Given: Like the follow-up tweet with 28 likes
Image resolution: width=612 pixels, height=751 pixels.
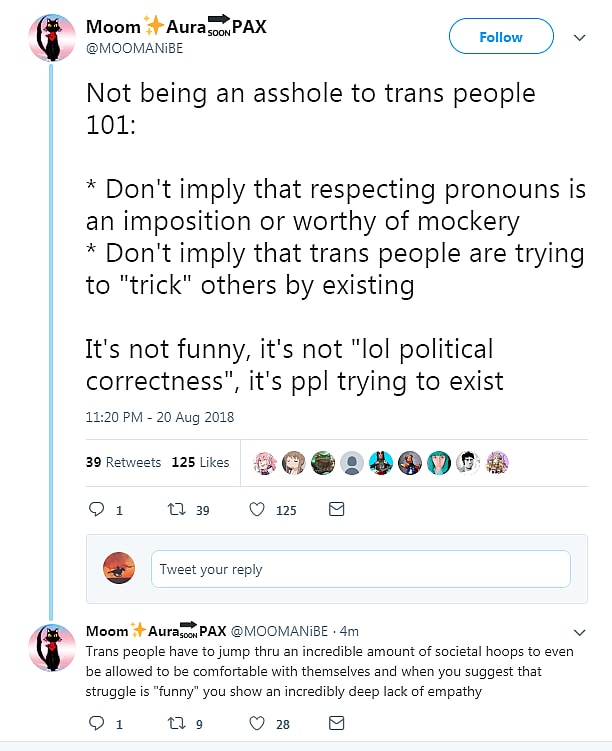Looking at the screenshot, I should [x=256, y=723].
